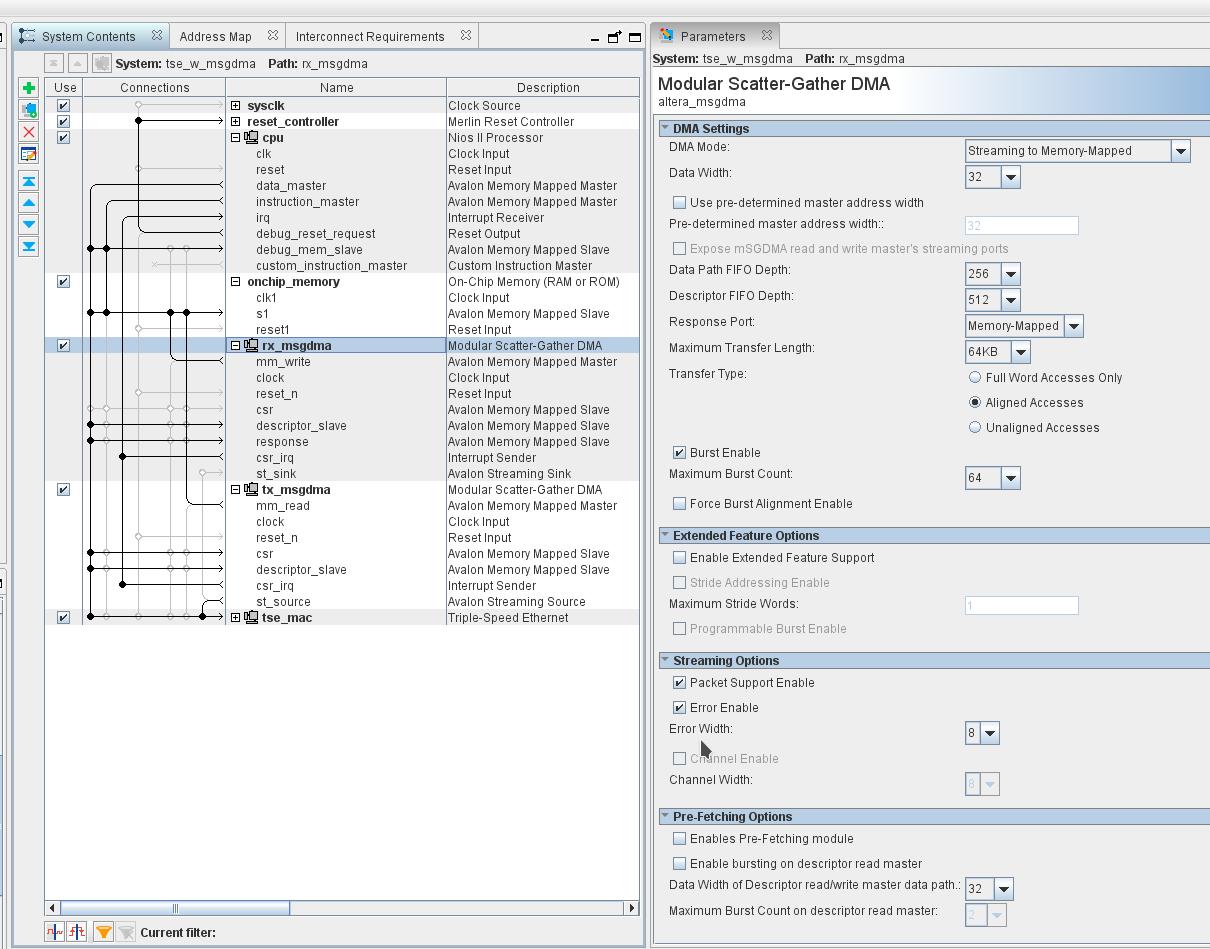Click the clock domains display icon
1210x949 pixels.
[55, 932]
